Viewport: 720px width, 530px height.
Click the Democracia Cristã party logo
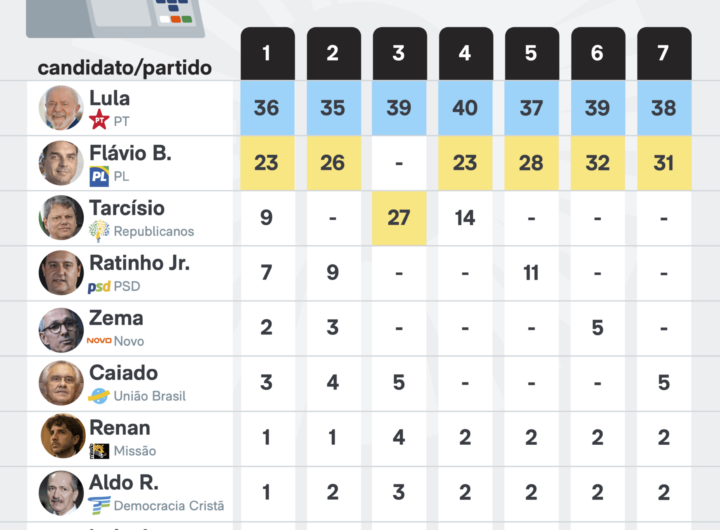99,506
